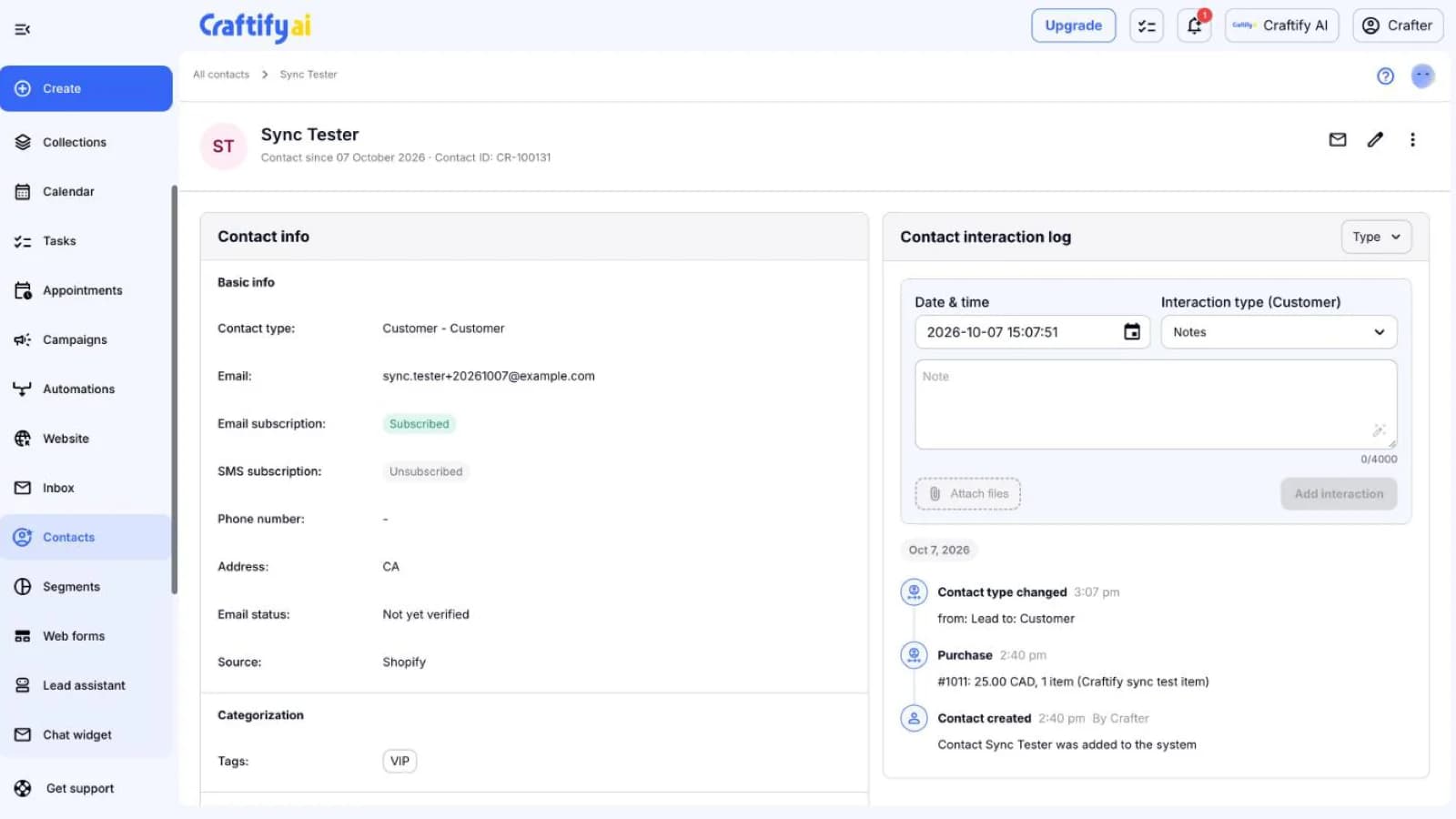The image size is (1456, 819).
Task: Click the ST contact avatar
Action: point(224,147)
